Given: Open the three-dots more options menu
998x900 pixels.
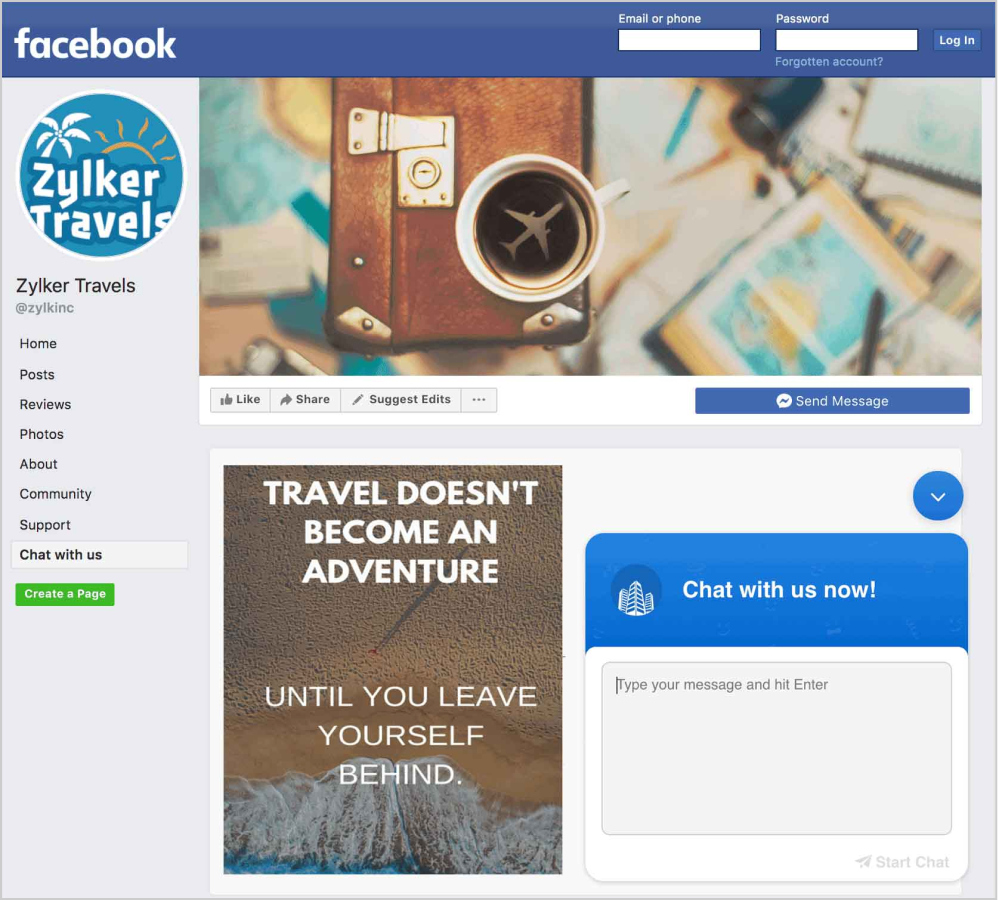Looking at the screenshot, I should click(x=479, y=400).
